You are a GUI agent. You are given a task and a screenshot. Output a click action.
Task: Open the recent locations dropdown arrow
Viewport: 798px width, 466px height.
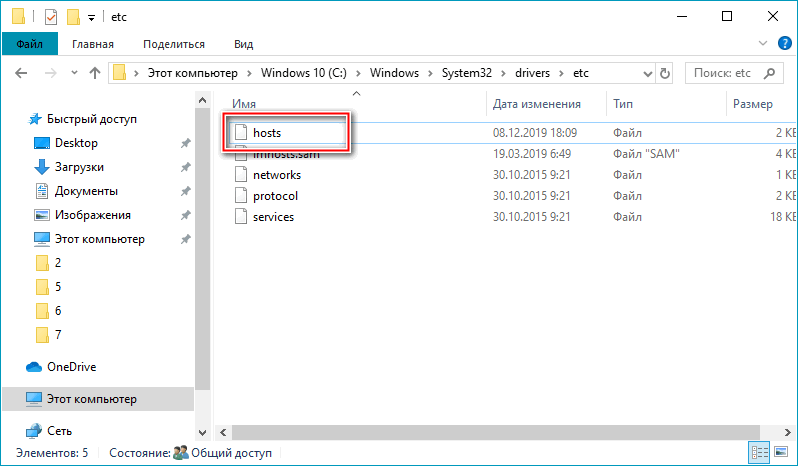[x=74, y=73]
